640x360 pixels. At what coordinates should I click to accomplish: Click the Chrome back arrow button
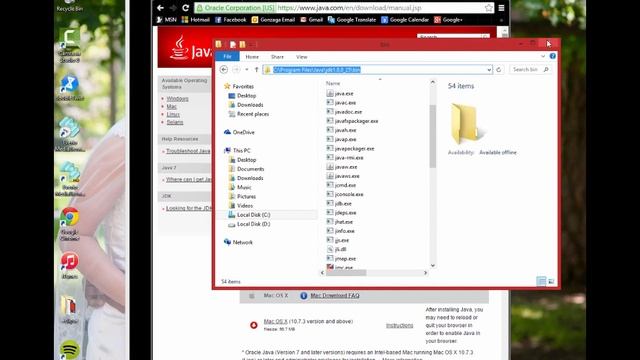(x=160, y=8)
